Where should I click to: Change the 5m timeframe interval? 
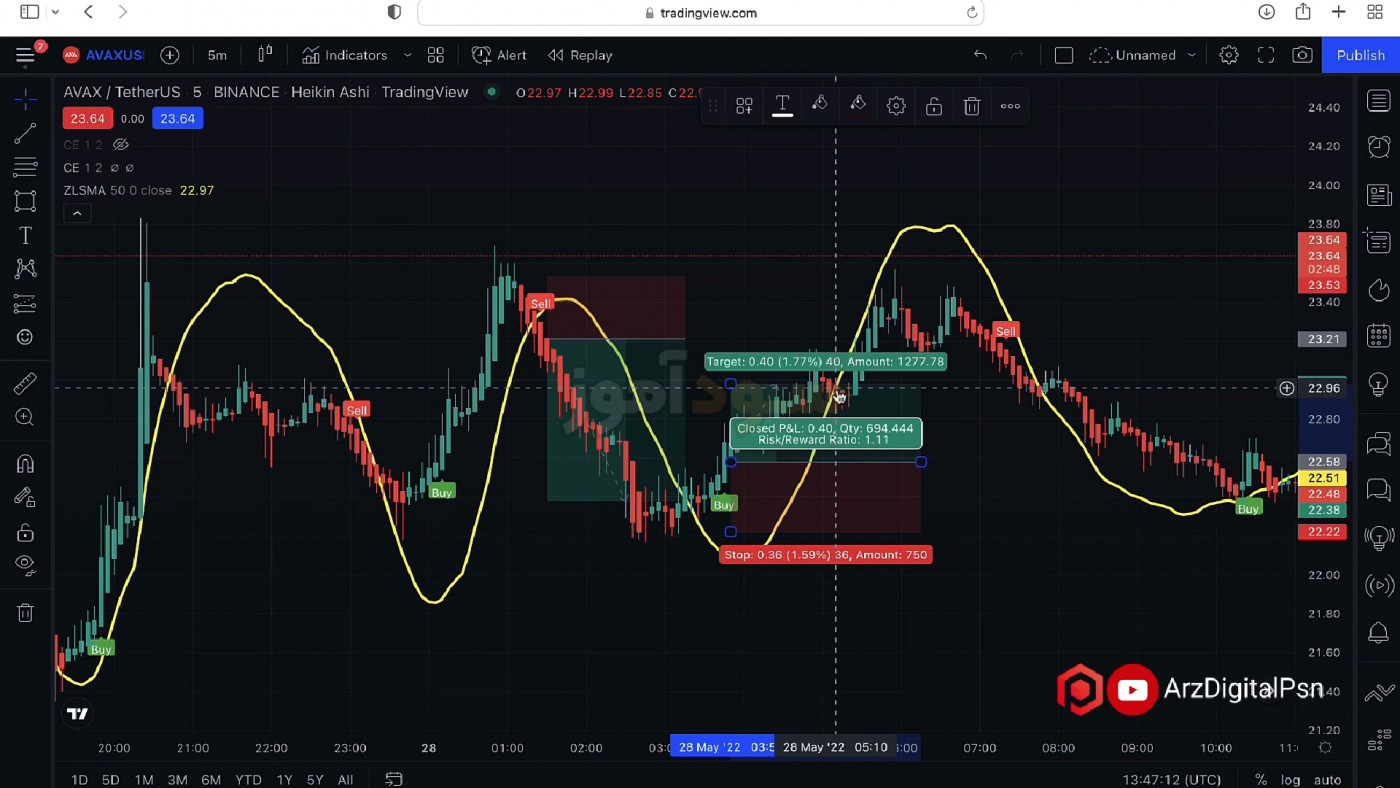pos(217,55)
